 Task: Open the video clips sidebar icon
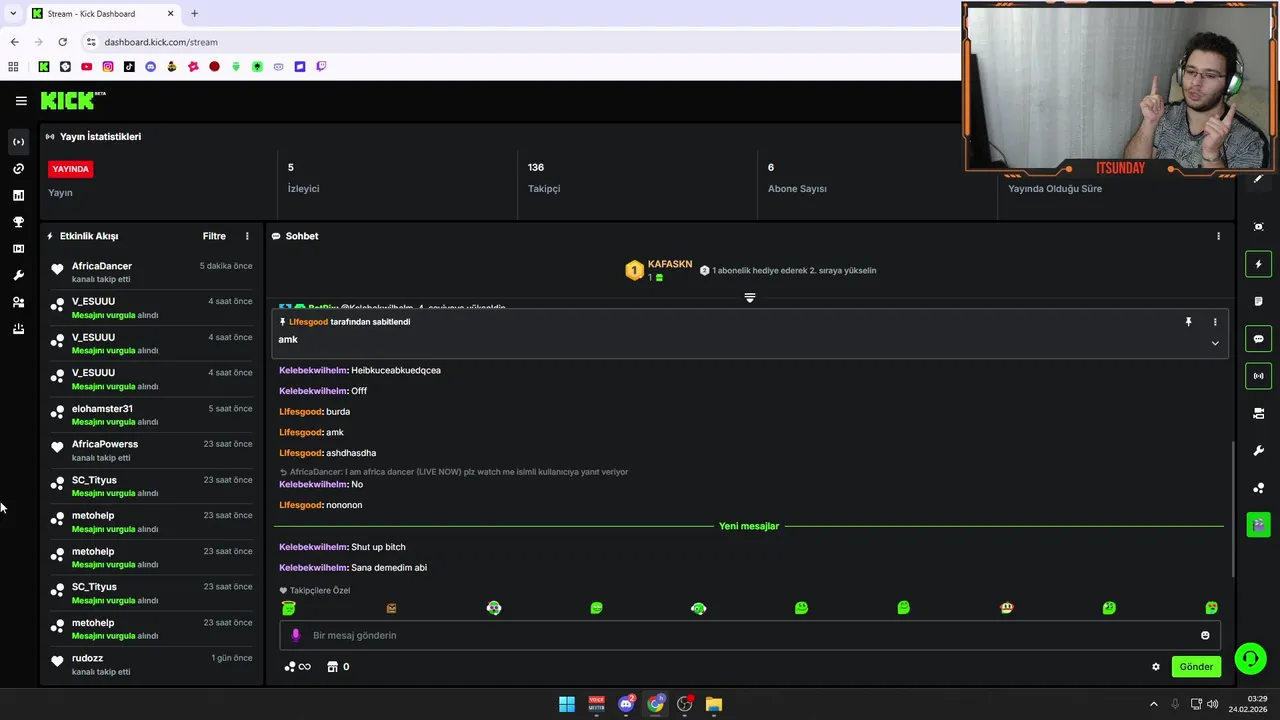click(18, 249)
